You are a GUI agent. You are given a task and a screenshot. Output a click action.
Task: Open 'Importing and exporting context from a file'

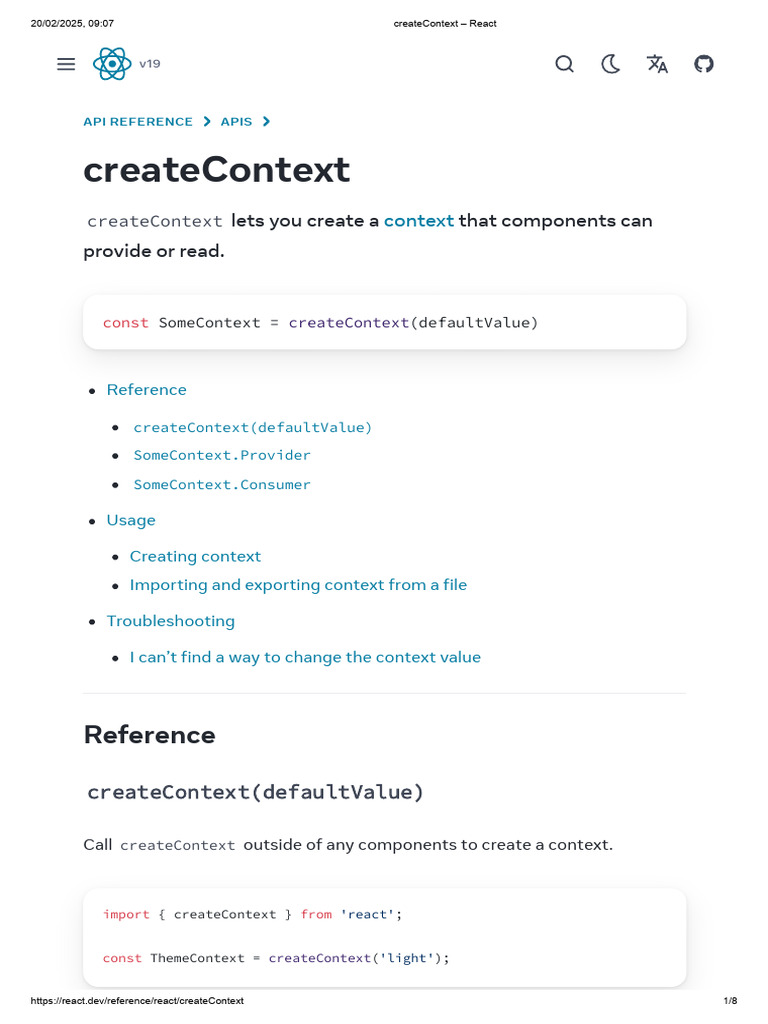298,585
